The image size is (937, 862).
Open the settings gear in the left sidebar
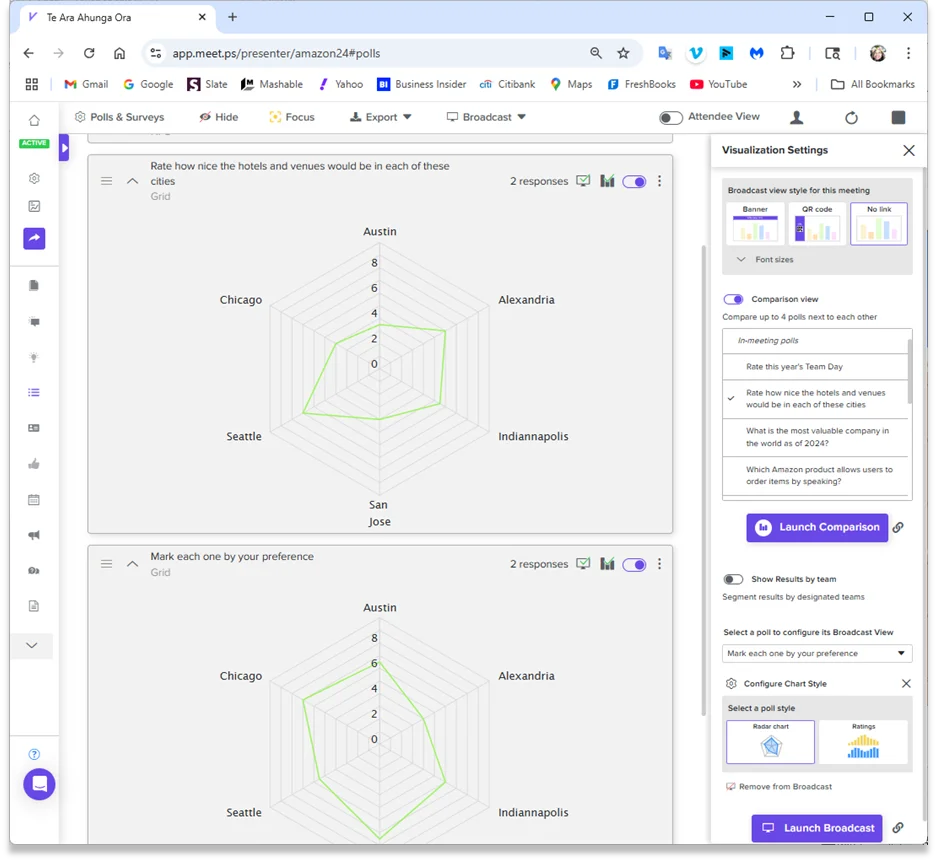click(34, 178)
